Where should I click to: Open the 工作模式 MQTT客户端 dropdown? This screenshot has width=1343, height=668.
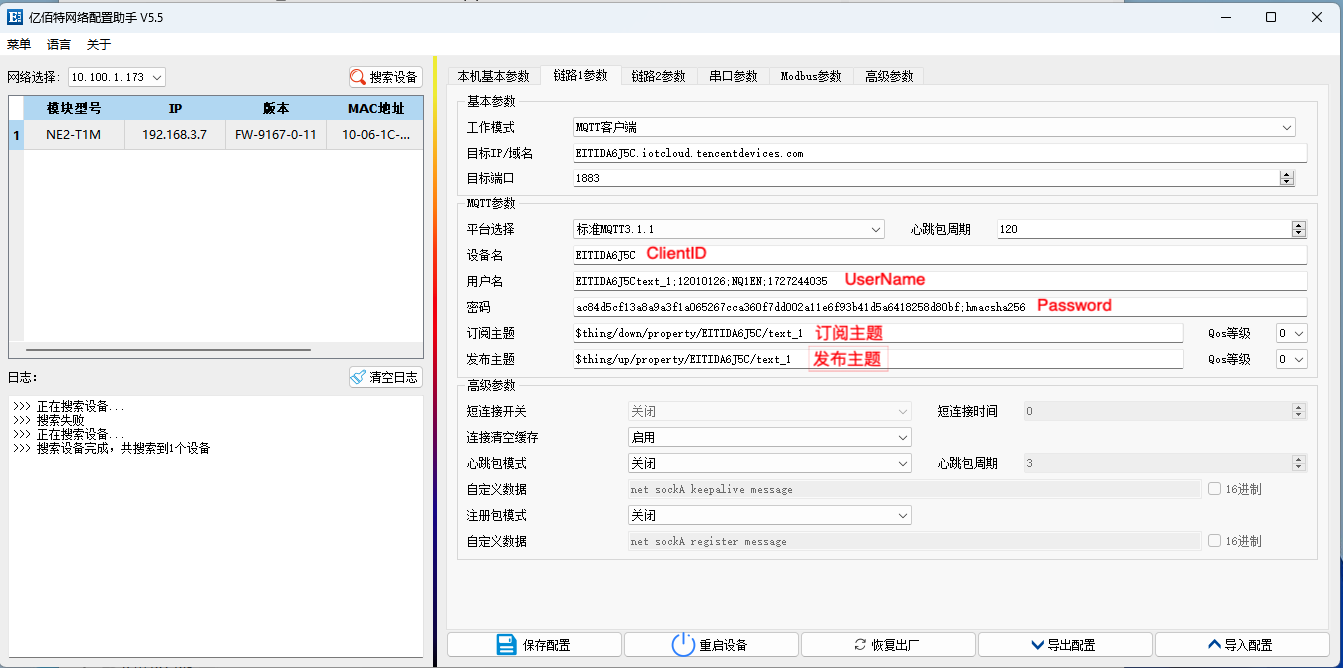[x=934, y=127]
